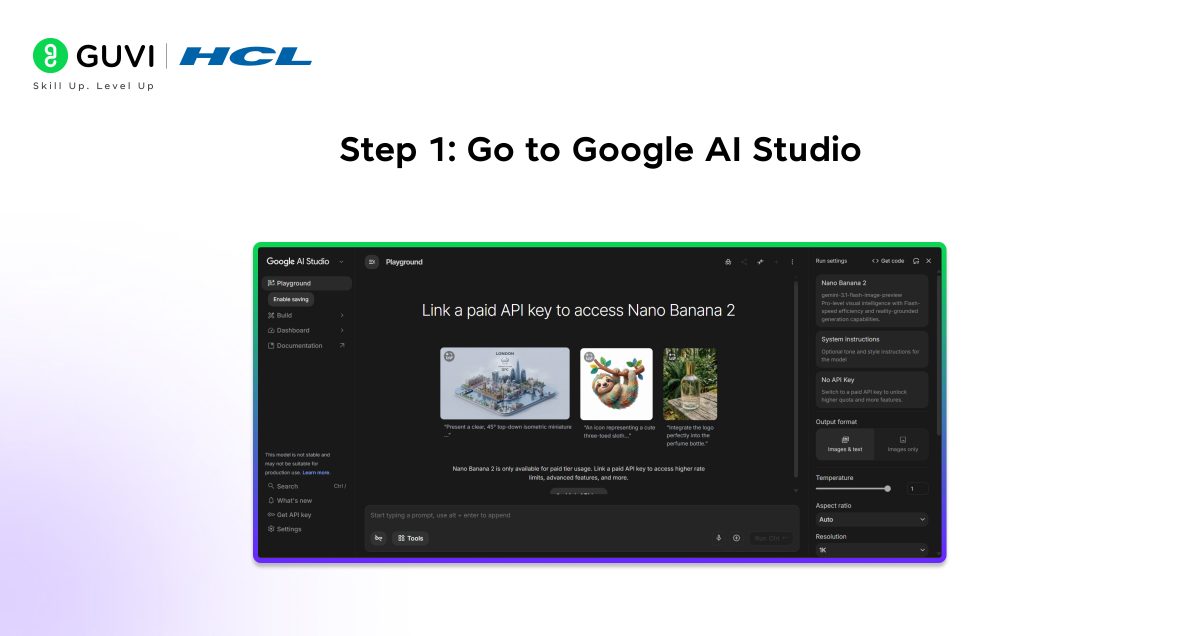Click the Temperature value field showing 1
The image size is (1200, 636).
click(917, 489)
